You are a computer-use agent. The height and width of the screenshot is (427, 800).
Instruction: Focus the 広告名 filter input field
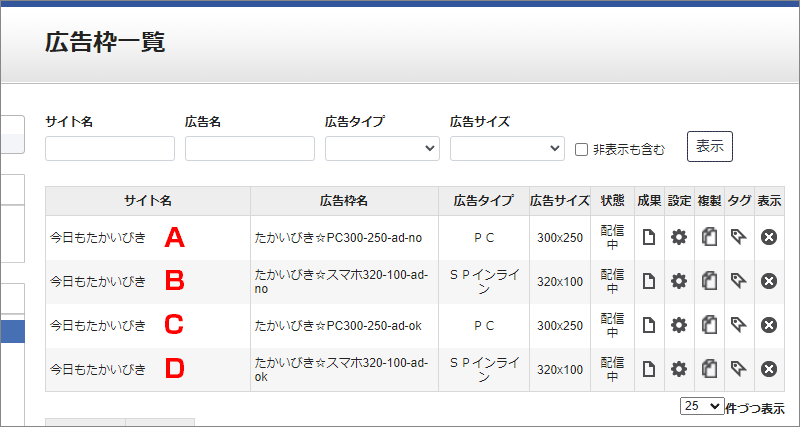pos(249,148)
